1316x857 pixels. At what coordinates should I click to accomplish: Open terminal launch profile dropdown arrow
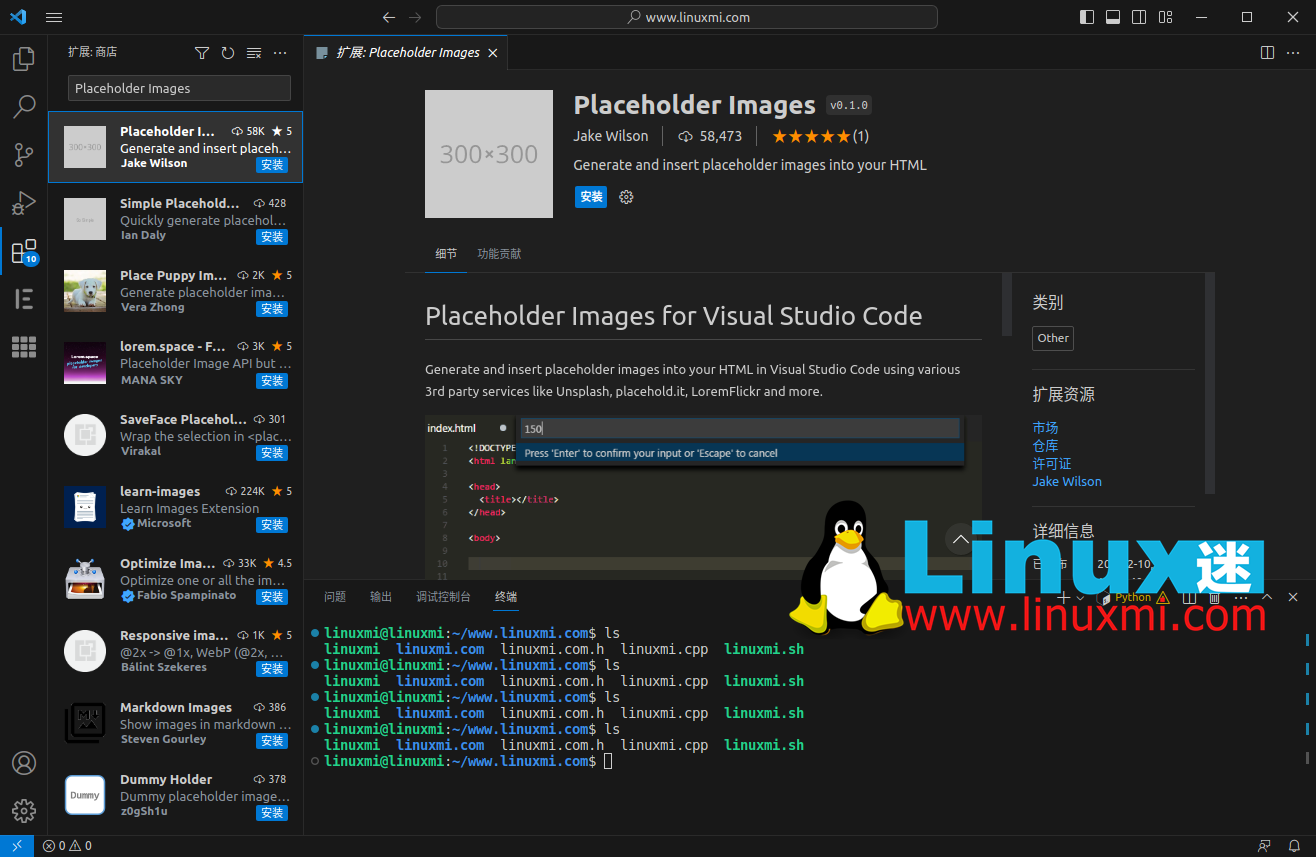tap(1080, 597)
